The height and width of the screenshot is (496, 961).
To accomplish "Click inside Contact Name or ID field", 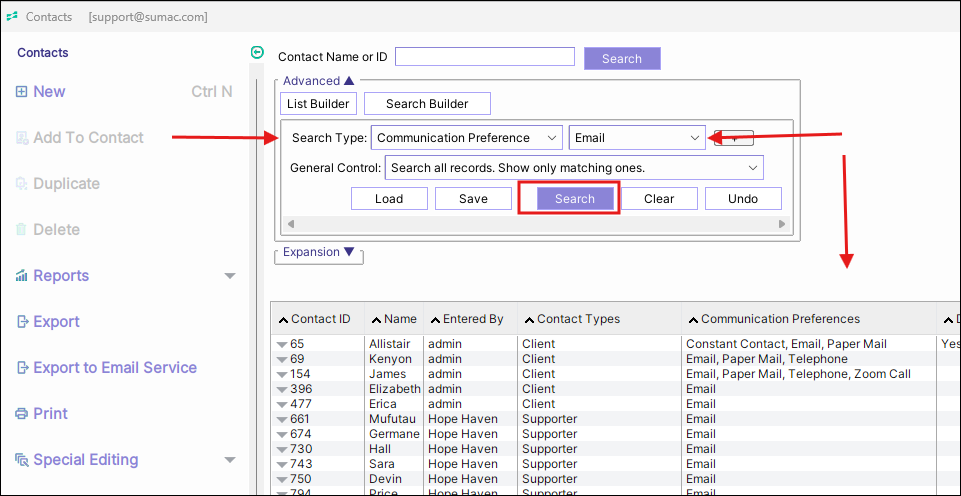I will [485, 57].
